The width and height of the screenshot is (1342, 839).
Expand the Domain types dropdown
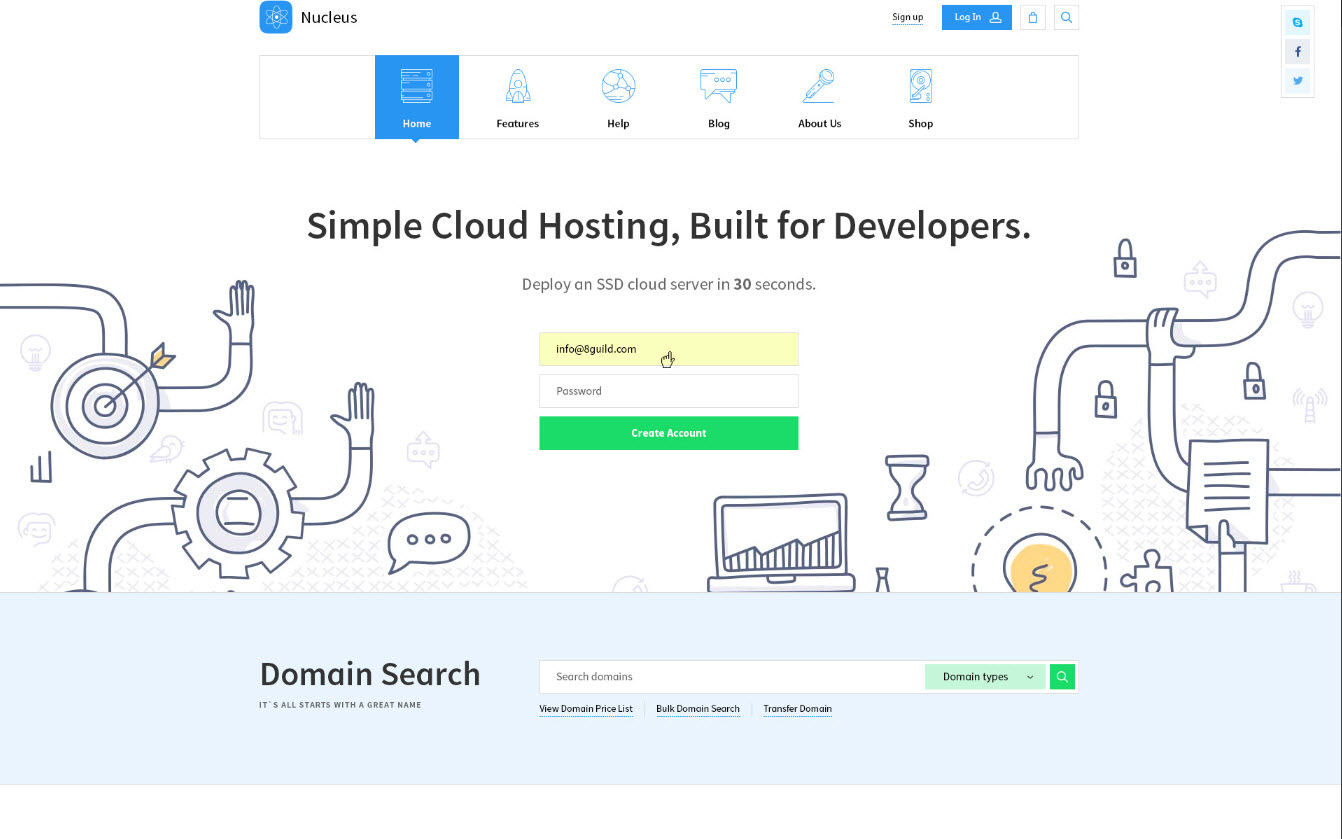pos(985,677)
